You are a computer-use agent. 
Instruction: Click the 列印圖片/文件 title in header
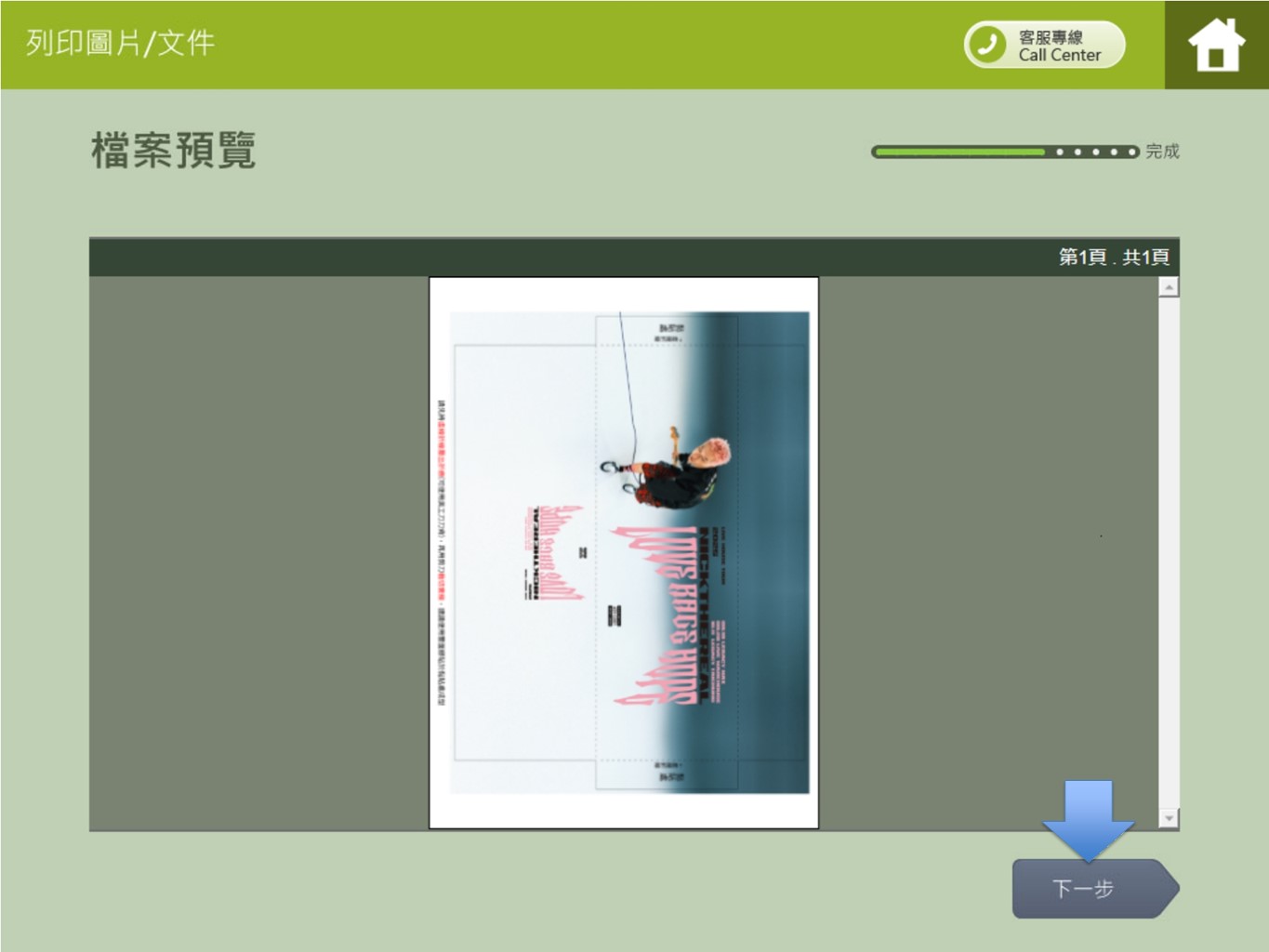click(120, 43)
